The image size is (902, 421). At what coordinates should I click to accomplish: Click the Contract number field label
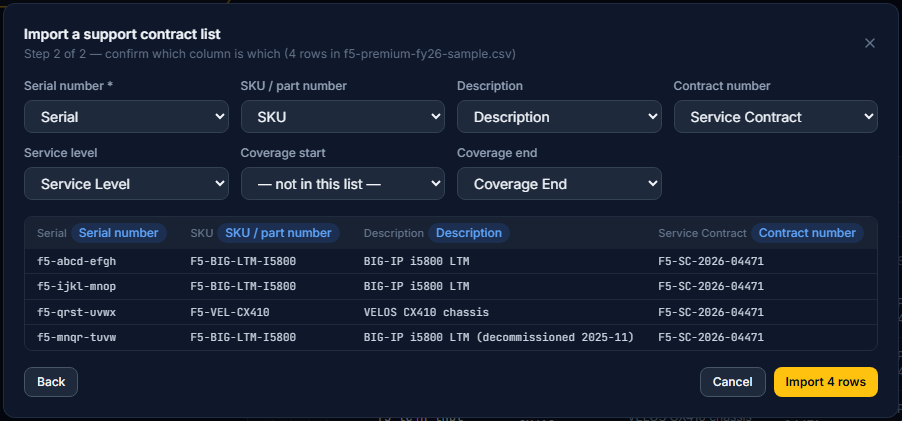722,86
